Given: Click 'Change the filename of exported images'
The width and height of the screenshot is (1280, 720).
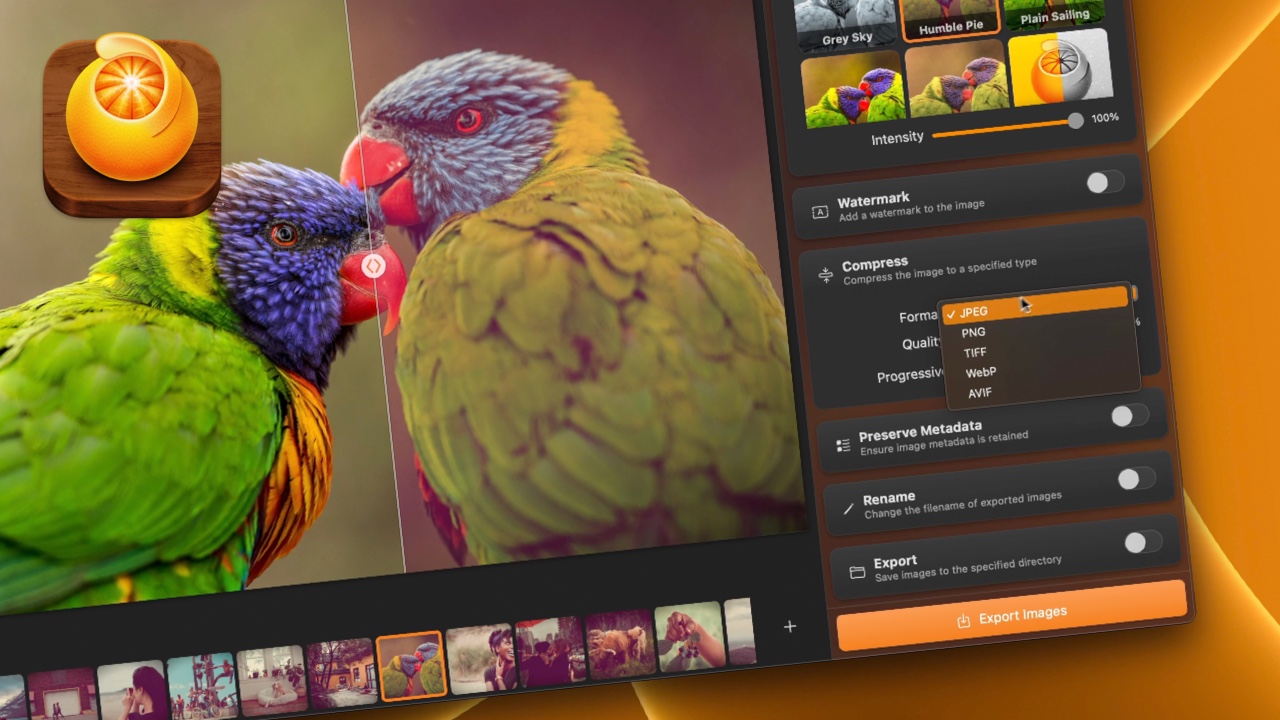Looking at the screenshot, I should [x=962, y=504].
